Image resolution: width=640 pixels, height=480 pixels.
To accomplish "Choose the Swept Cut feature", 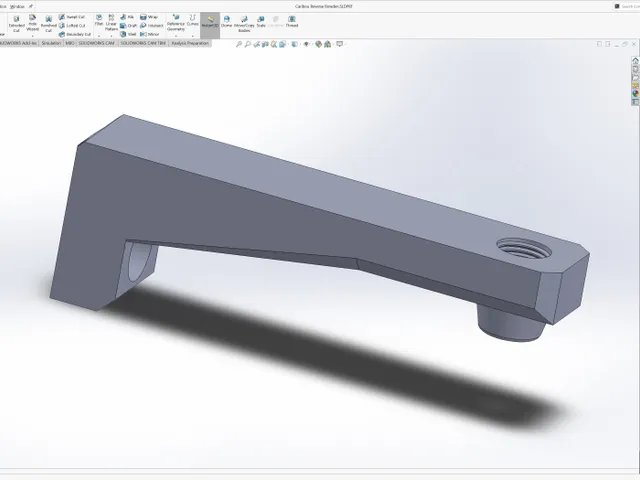I will pos(72,17).
